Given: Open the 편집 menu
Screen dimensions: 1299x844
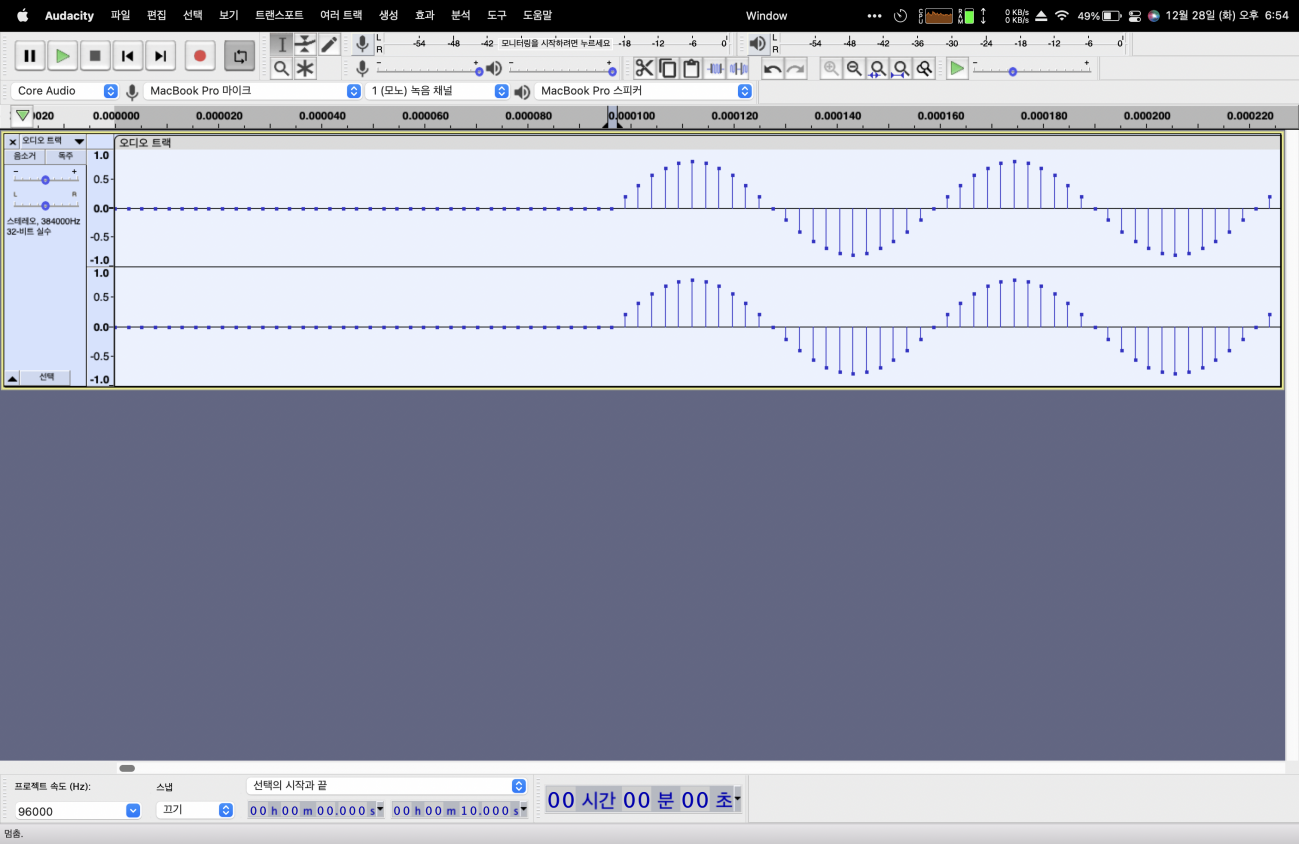Looking at the screenshot, I should coord(157,16).
